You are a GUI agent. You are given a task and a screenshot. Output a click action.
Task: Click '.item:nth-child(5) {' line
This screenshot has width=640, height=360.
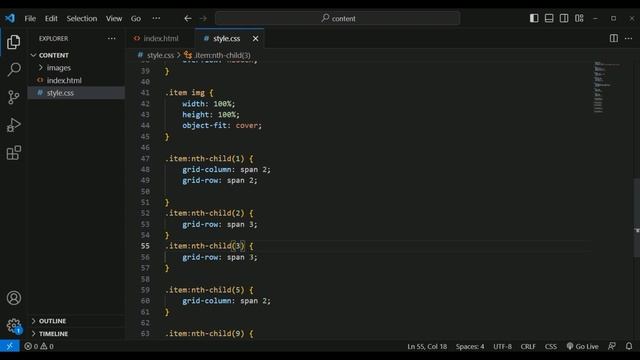pyautogui.click(x=209, y=290)
